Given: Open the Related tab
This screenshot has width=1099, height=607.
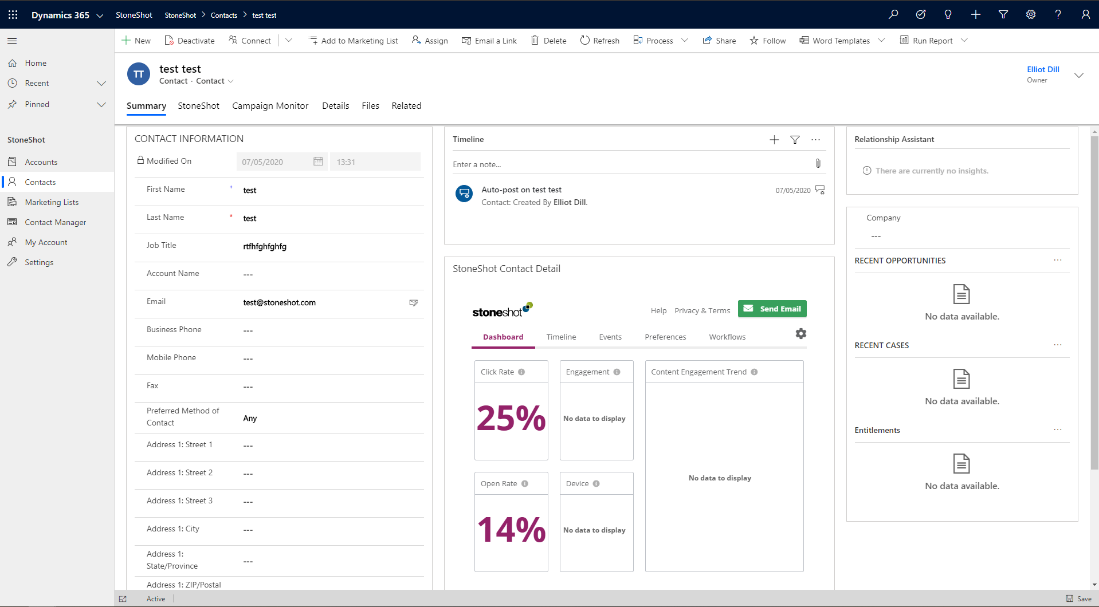Looking at the screenshot, I should (x=407, y=106).
